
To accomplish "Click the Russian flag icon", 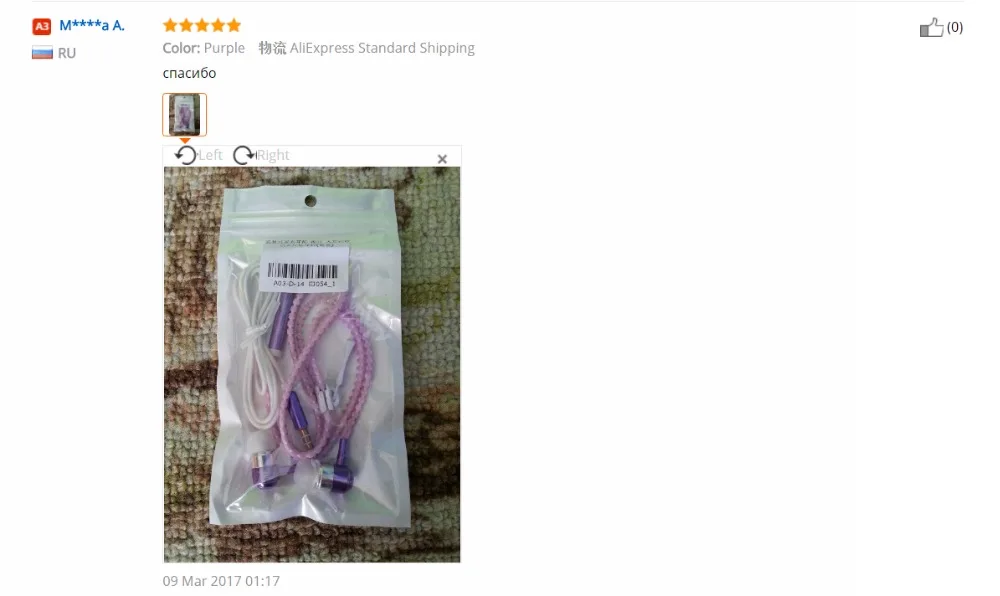I will point(42,53).
